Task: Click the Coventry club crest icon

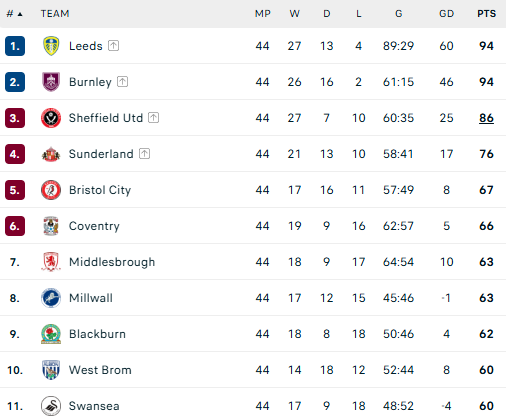Action: pyautogui.click(x=51, y=226)
